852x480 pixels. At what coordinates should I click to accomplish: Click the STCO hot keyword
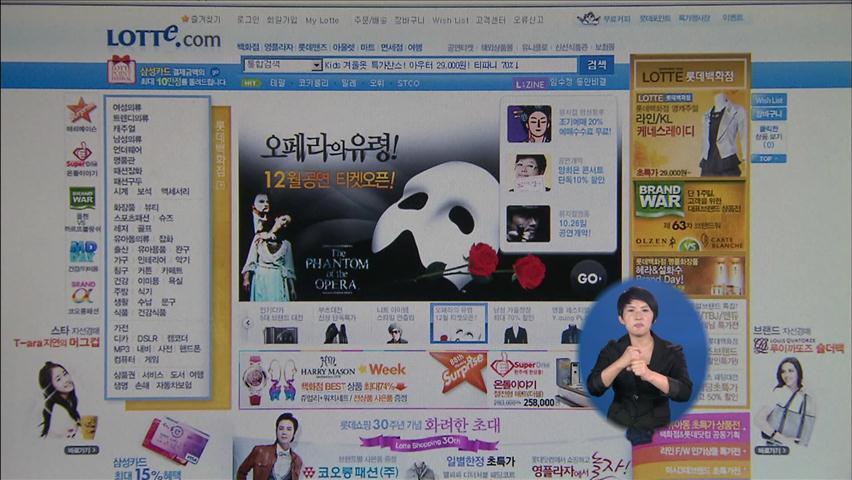click(408, 83)
